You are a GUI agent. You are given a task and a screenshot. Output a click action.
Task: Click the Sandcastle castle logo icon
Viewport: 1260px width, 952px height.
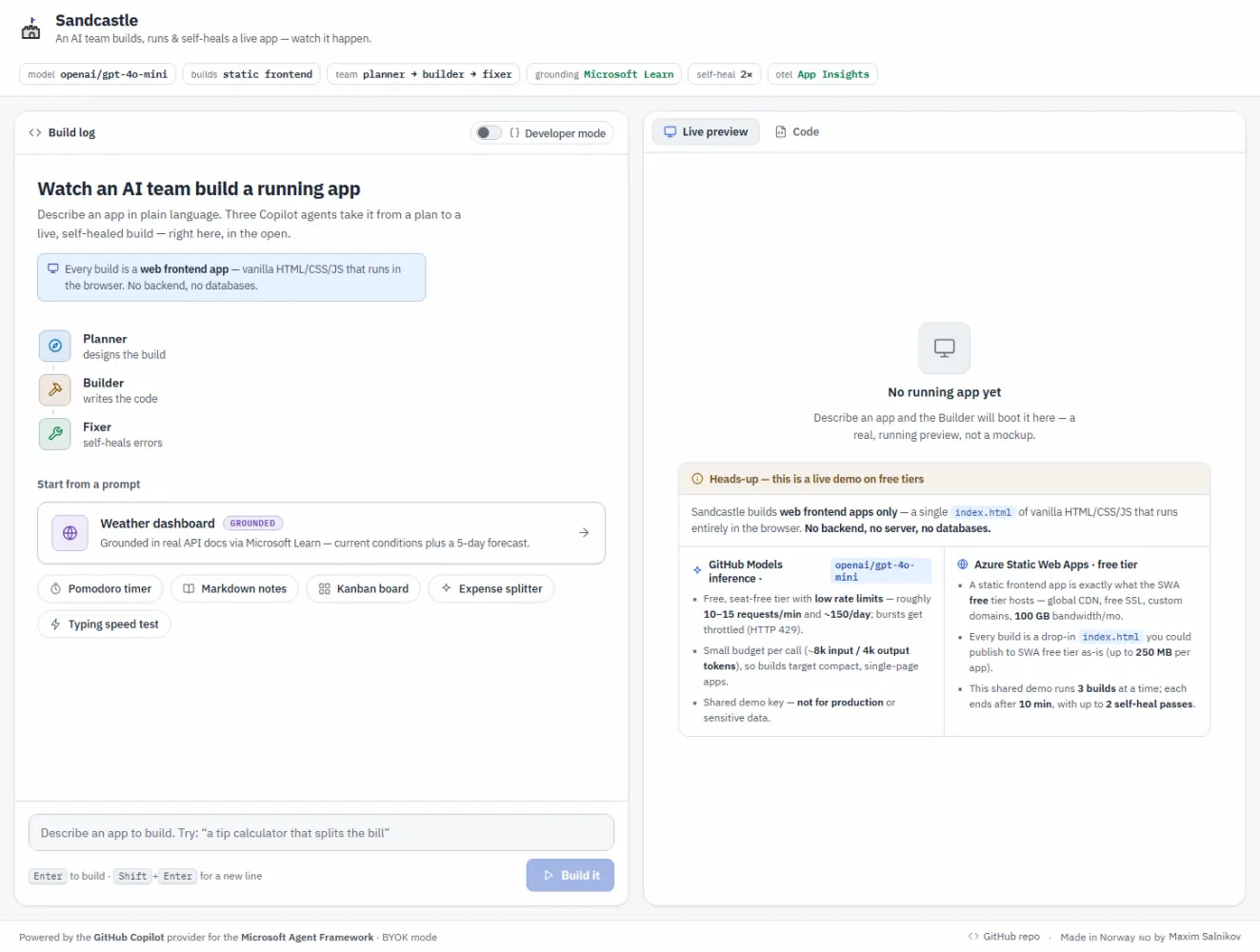[30, 29]
